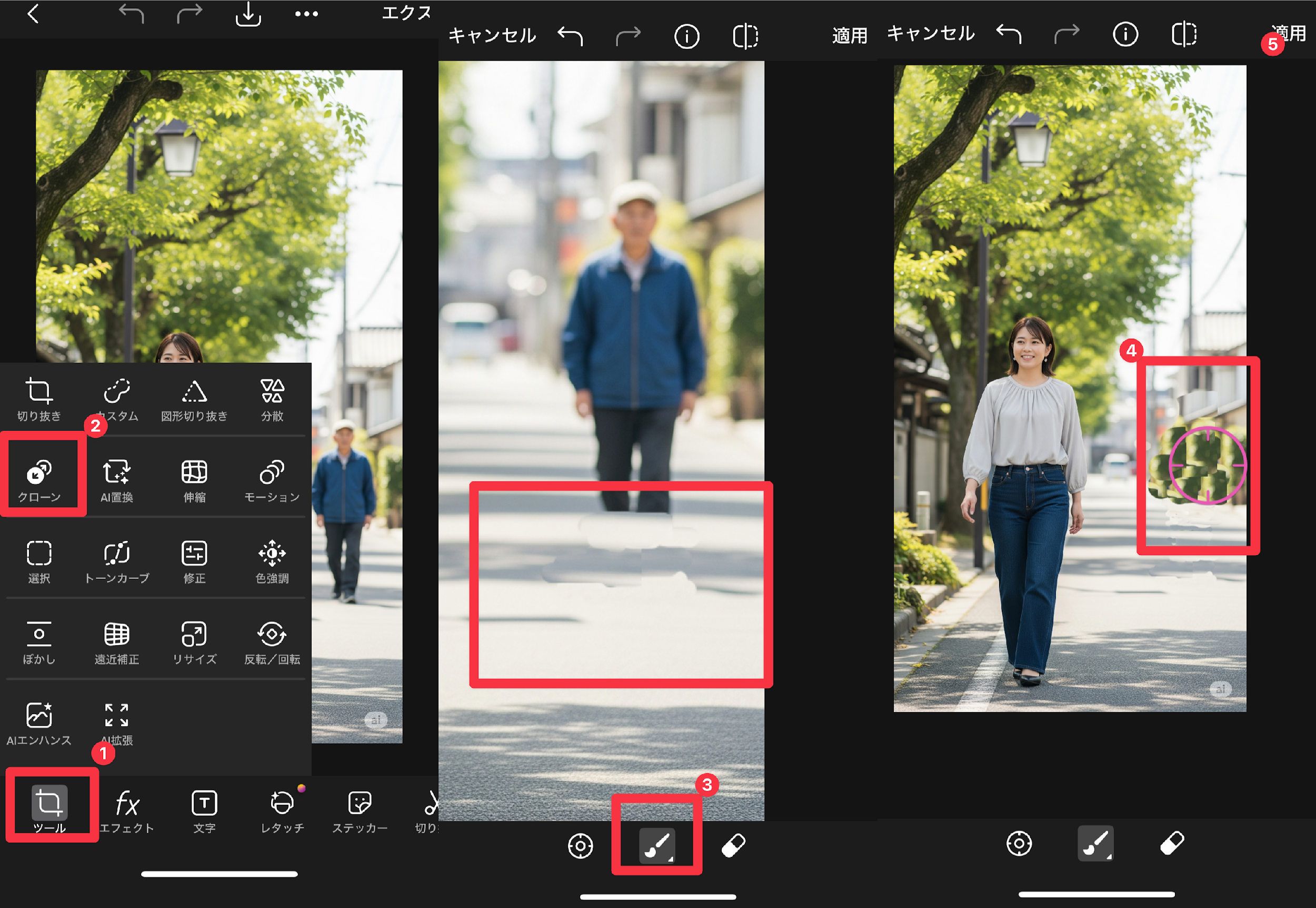Select the 図形切り抜き shape crop tool
Image resolution: width=1316 pixels, height=908 pixels.
coord(194,400)
